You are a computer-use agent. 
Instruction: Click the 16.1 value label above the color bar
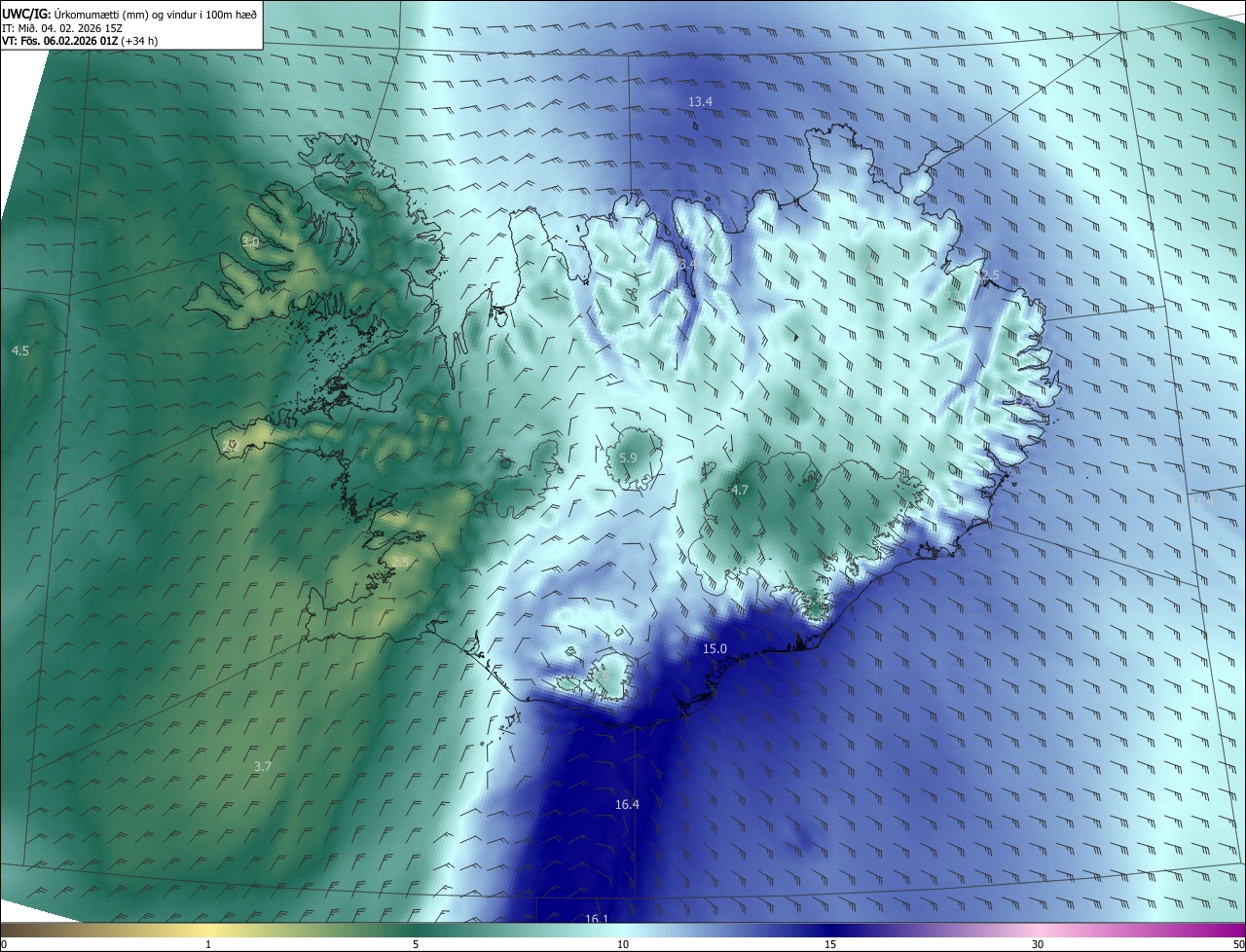tap(597, 919)
